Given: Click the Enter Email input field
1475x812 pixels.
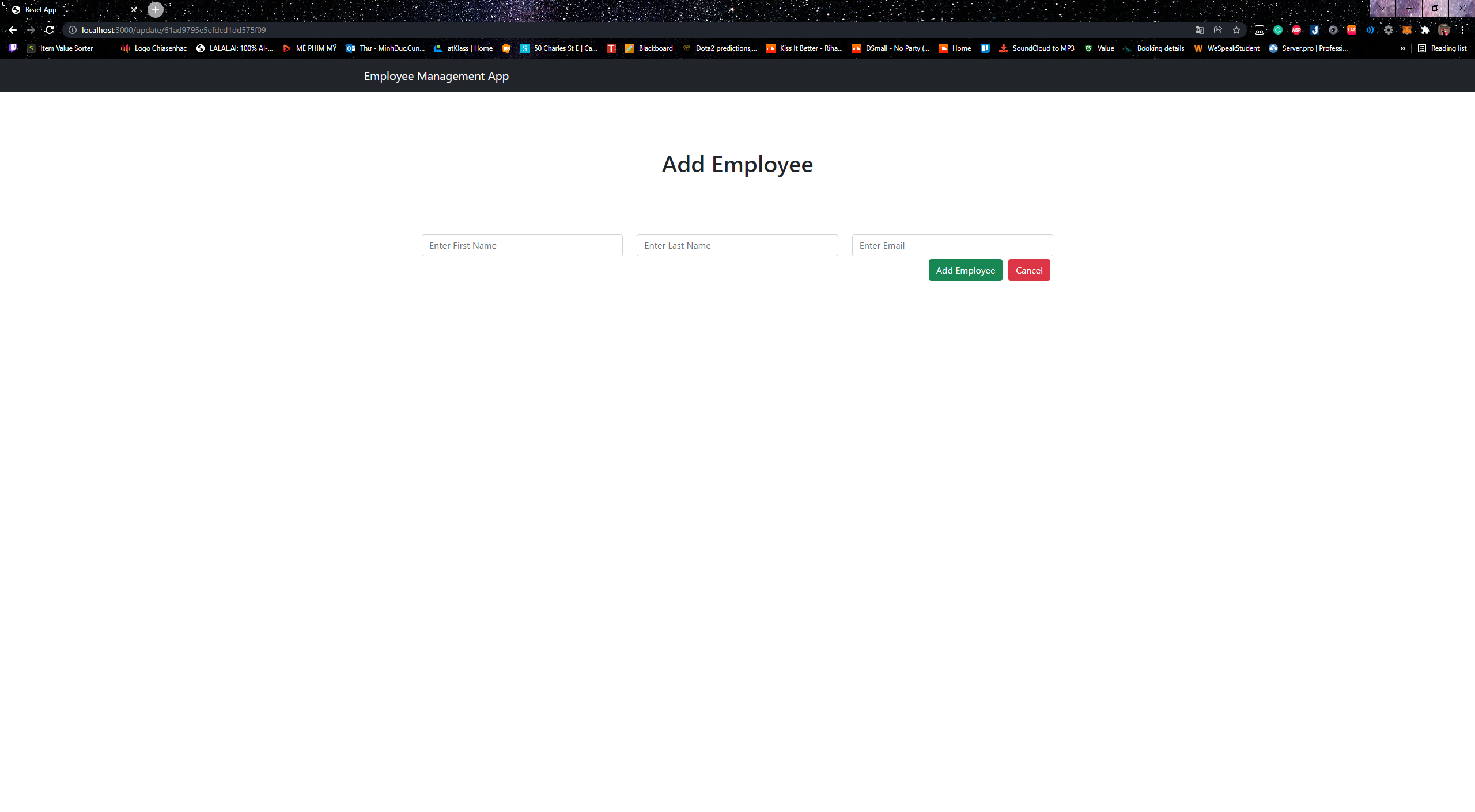Looking at the screenshot, I should point(952,245).
